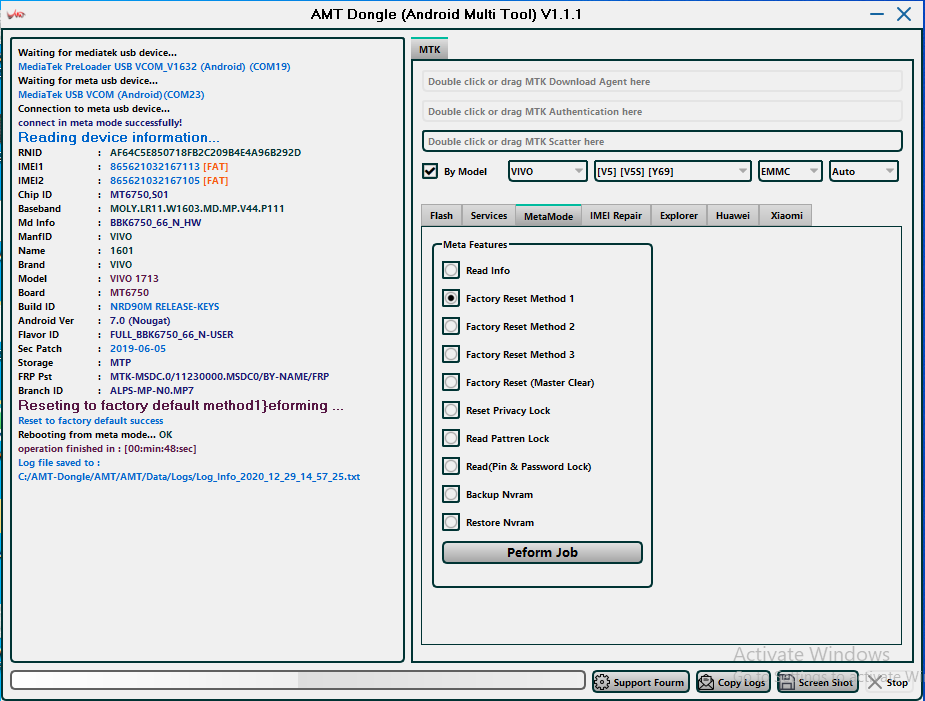The width and height of the screenshot is (925, 701).
Task: Select Factory Reset Method 2 option
Action: click(x=452, y=326)
